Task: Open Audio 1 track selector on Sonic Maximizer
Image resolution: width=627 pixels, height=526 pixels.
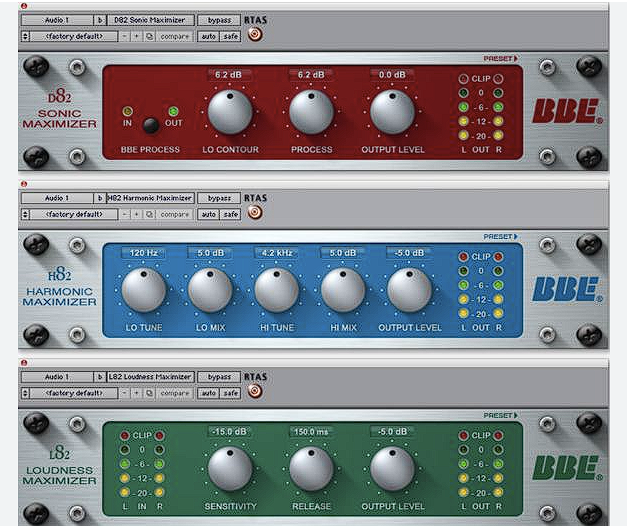Action: pos(57,20)
